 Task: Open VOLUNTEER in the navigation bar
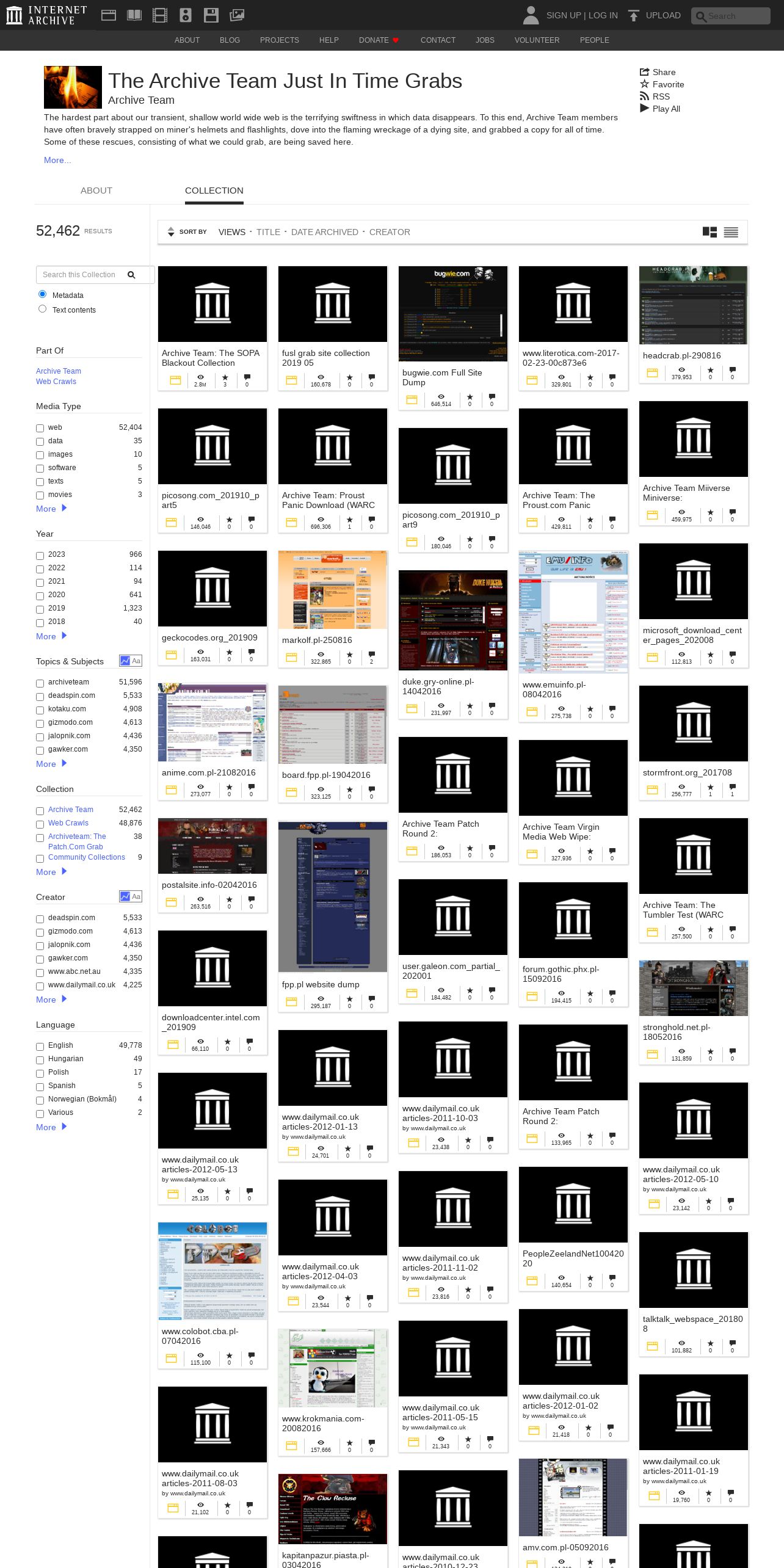pyautogui.click(x=537, y=40)
